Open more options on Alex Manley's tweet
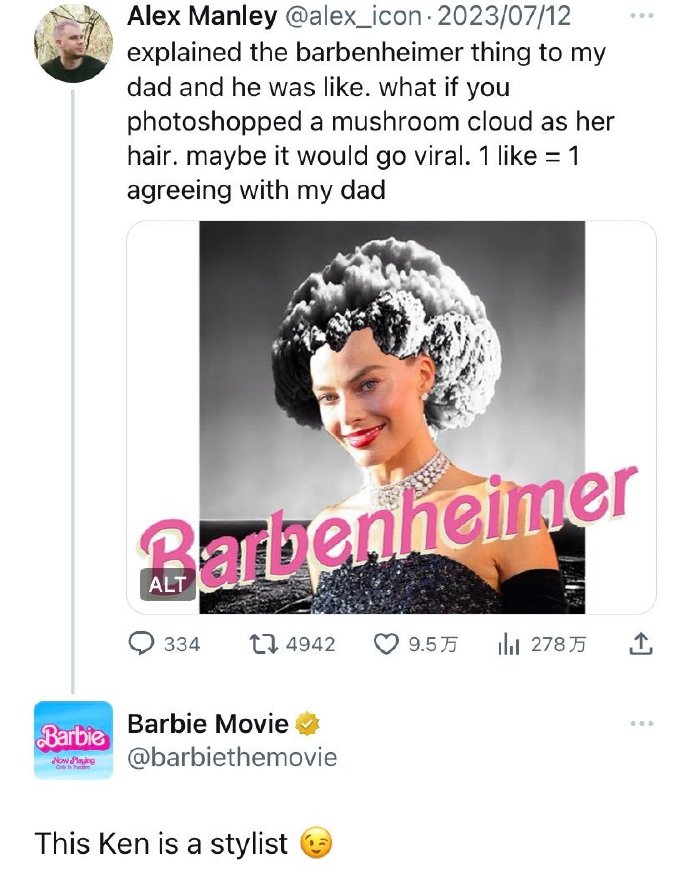The height and width of the screenshot is (890, 690). point(645,17)
